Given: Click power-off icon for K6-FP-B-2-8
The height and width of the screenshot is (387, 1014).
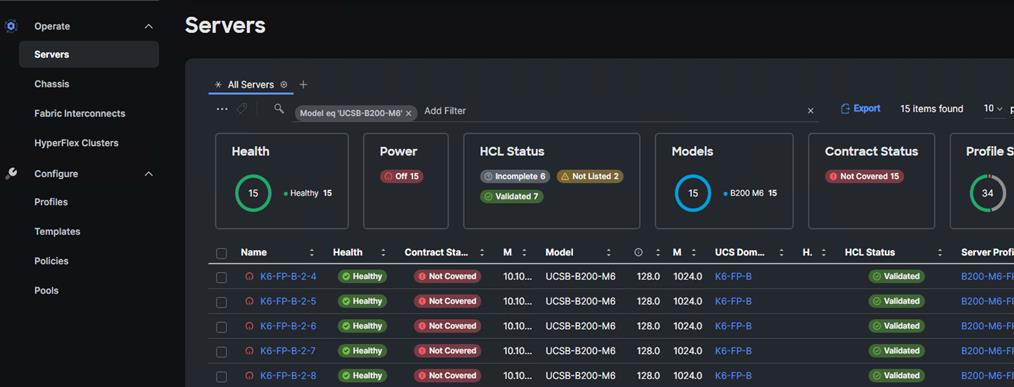Looking at the screenshot, I should point(249,375).
